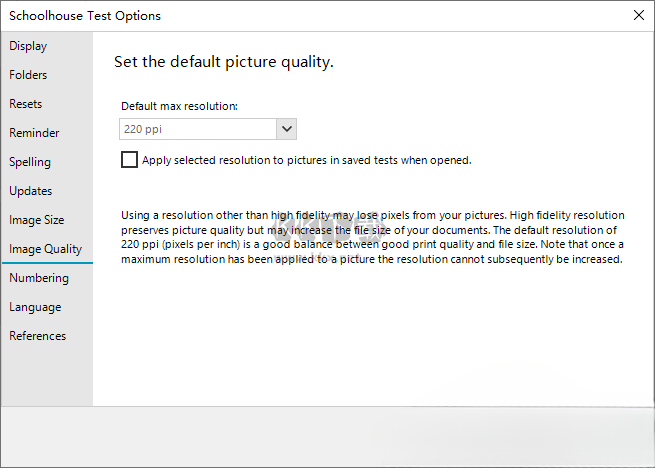Viewport: 655px width, 468px height.
Task: Open the Numbering tab
Action: click(x=39, y=278)
